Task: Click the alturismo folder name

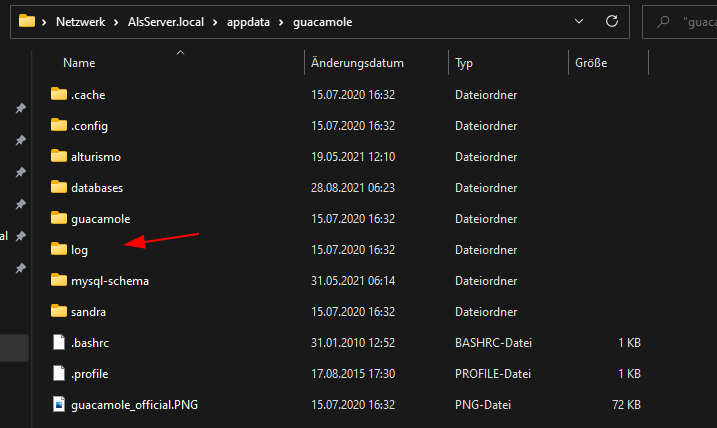Action: (96, 157)
